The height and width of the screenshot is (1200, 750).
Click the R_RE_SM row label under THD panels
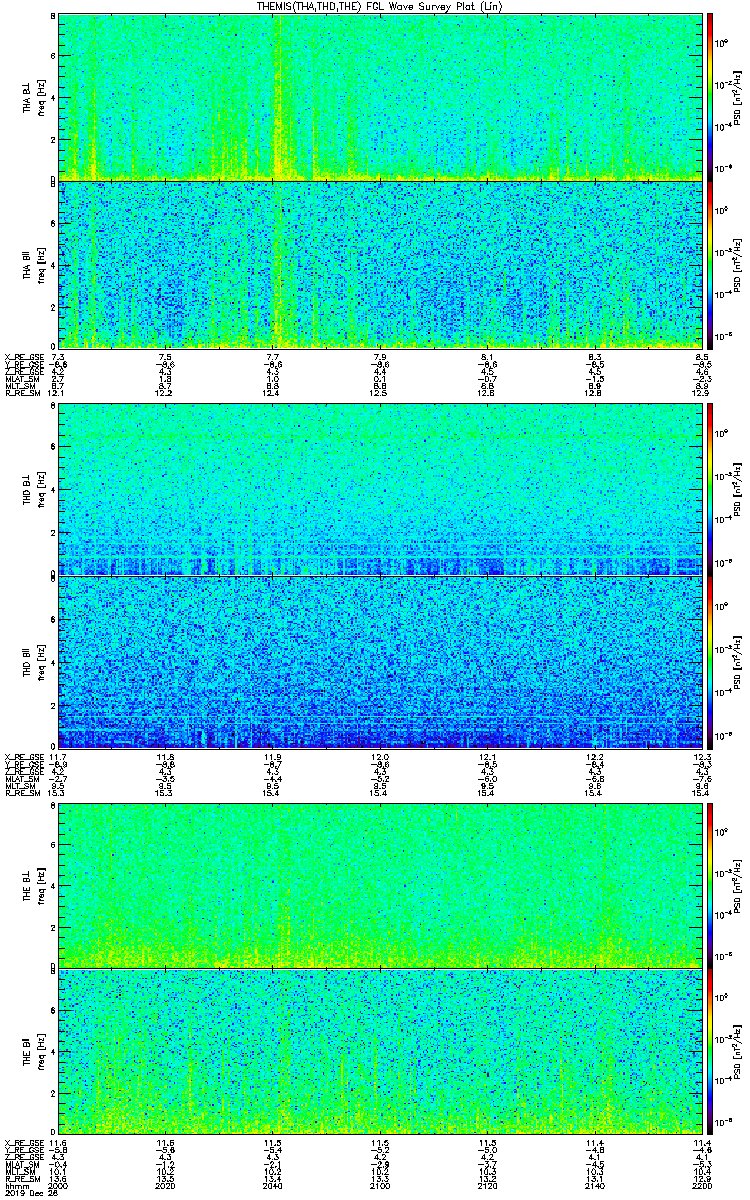pos(21,792)
